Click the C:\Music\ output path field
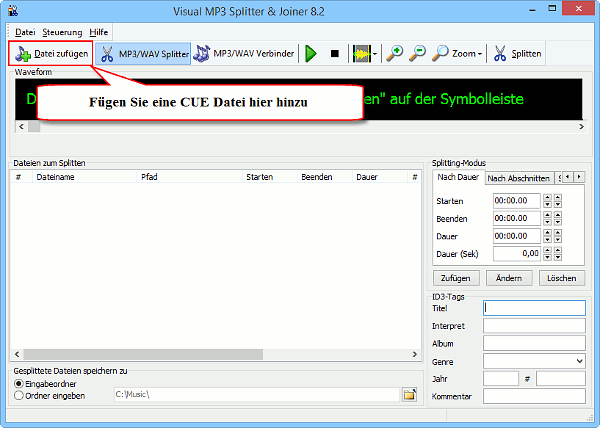The image size is (600, 428). 256,394
